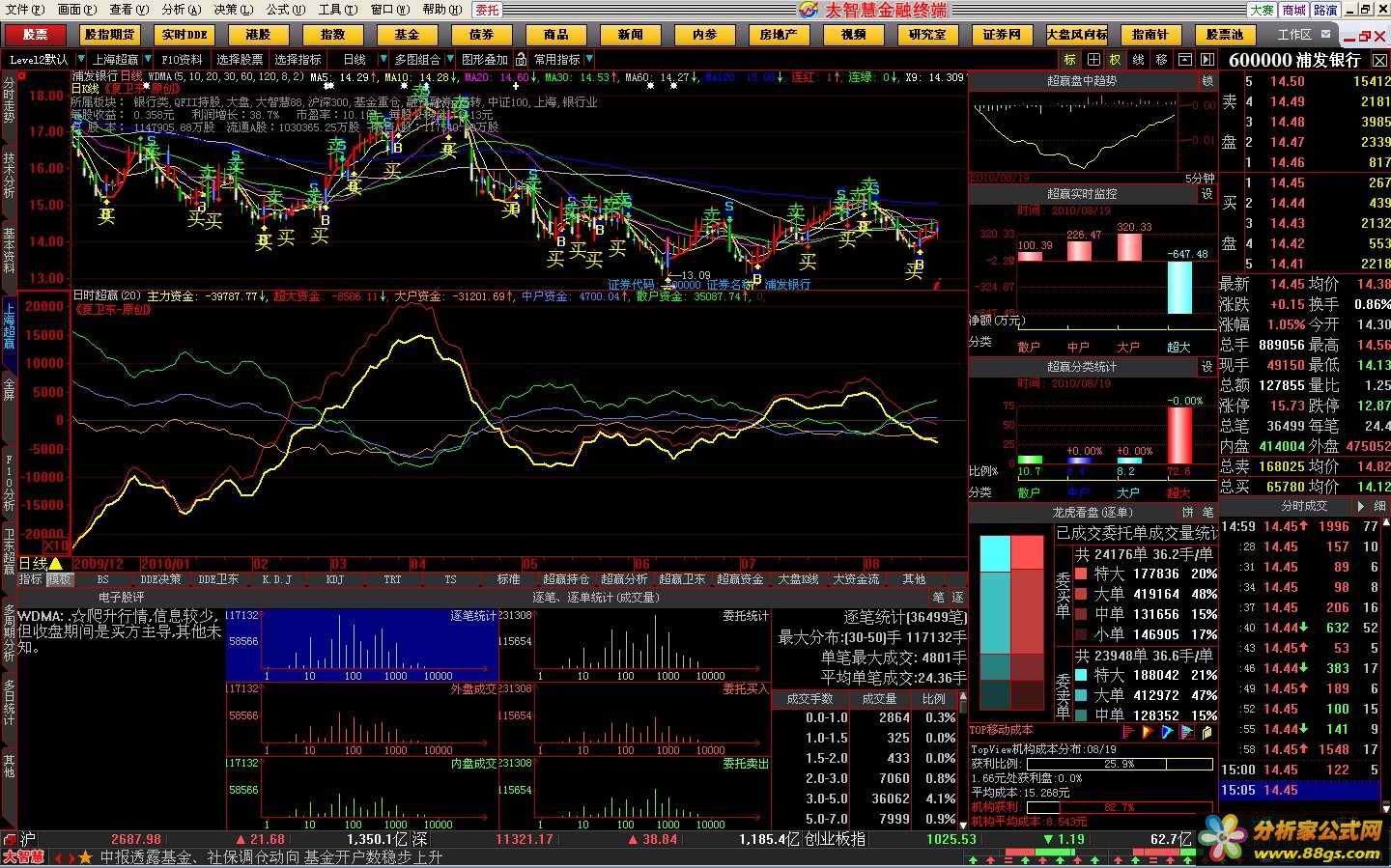Open the 路演 roadshow link
Screen dimensions: 1391x868
tap(1326, 10)
